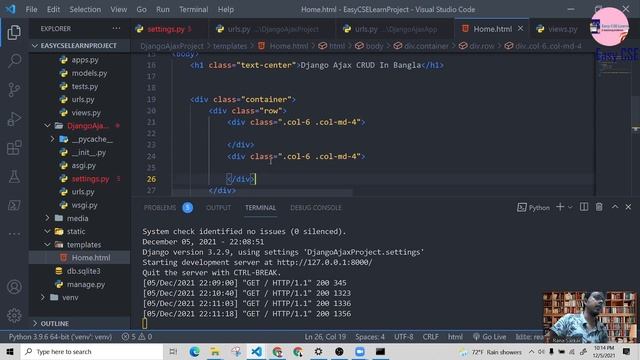Split the terminal panel
640x360 pixels.
(584, 207)
